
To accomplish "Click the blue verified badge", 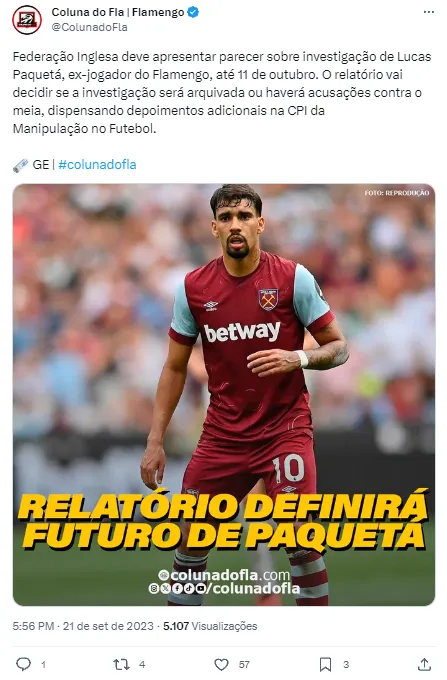I will [x=193, y=12].
